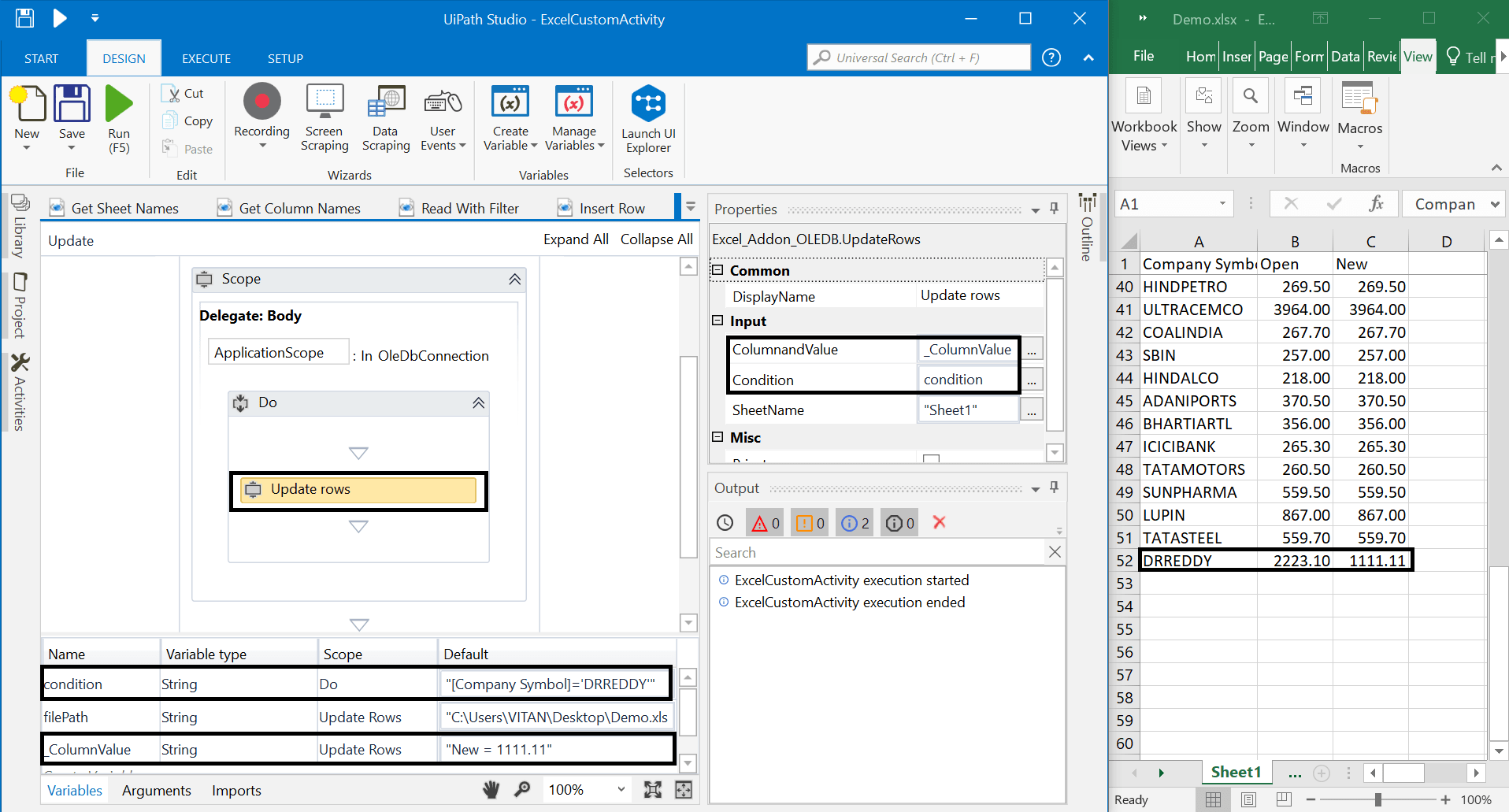Open Excel Zoom button in View ribbon
The height and width of the screenshot is (812, 1509).
point(1251,115)
